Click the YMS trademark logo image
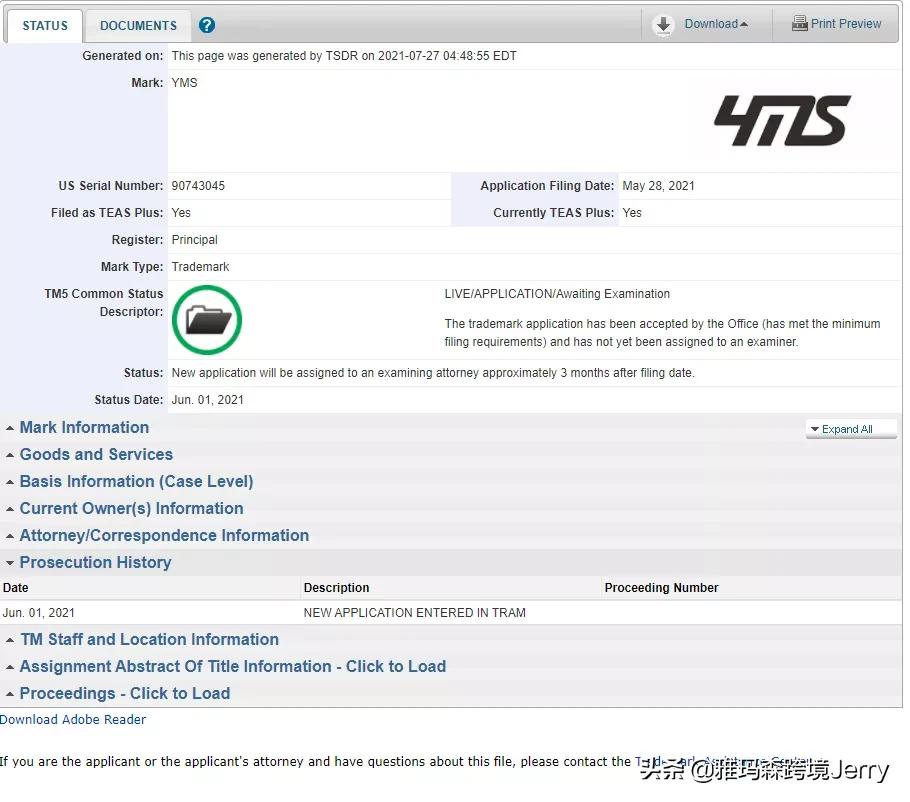The width and height of the screenshot is (910, 802). pos(782,120)
